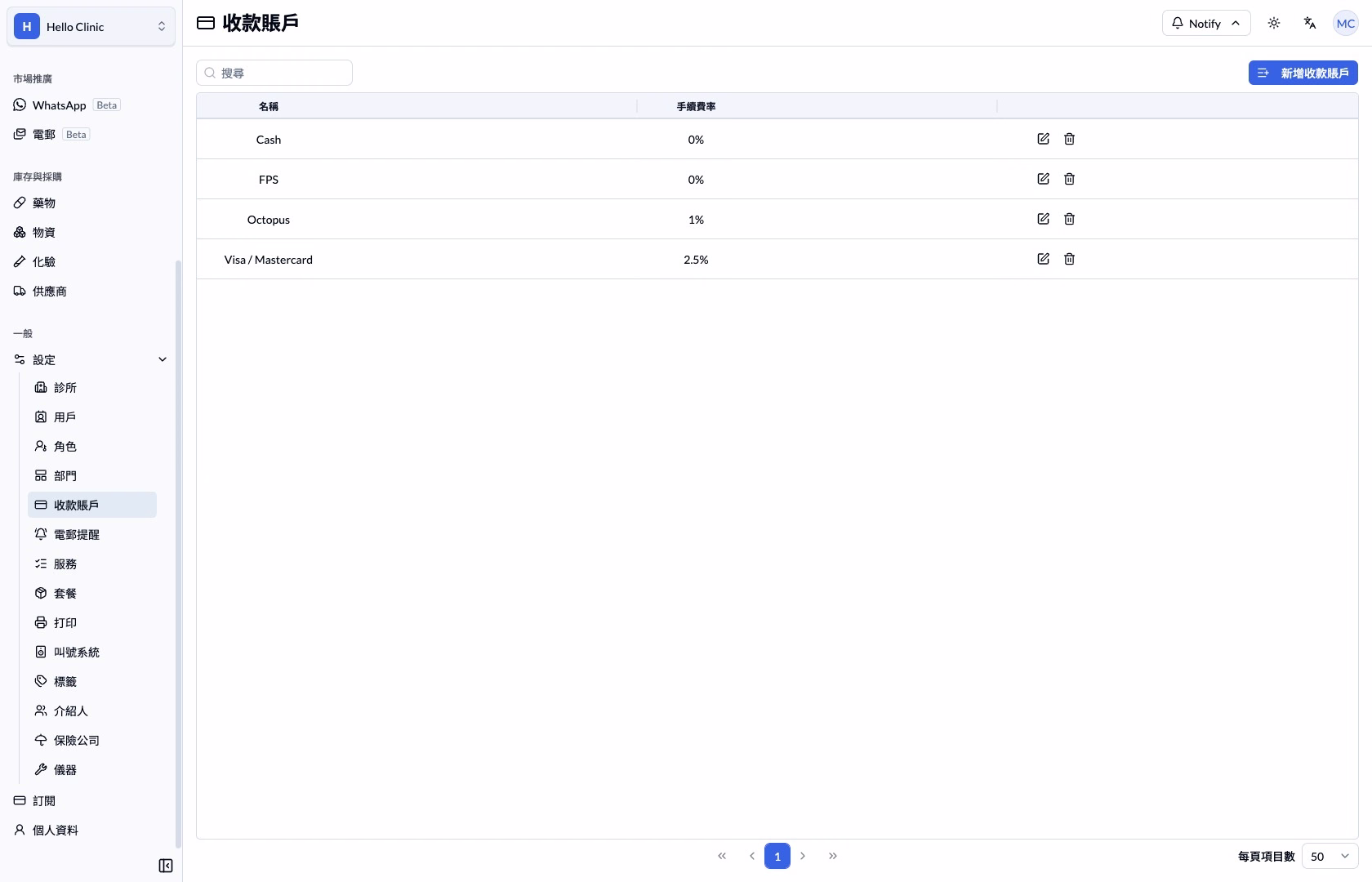Image resolution: width=1372 pixels, height=882 pixels.
Task: Sort by 名稱 column header
Action: click(269, 106)
